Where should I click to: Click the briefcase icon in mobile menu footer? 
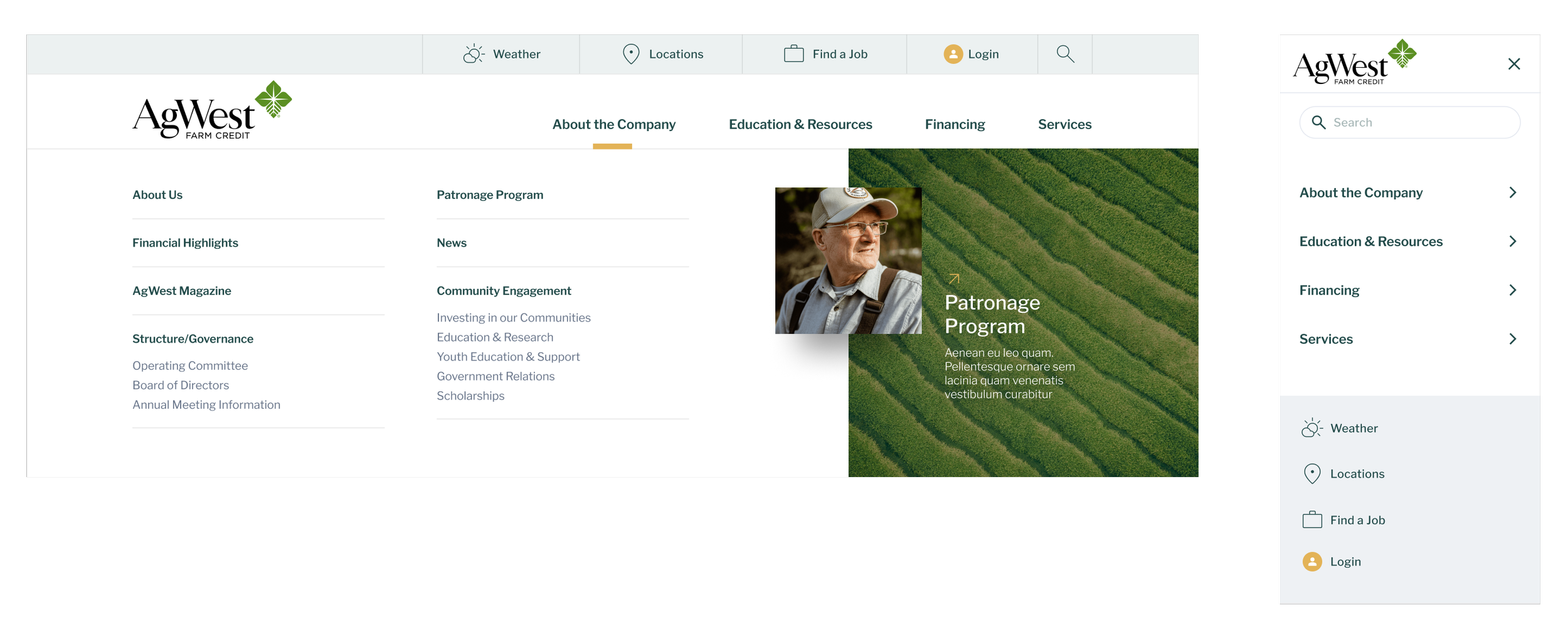(1312, 520)
